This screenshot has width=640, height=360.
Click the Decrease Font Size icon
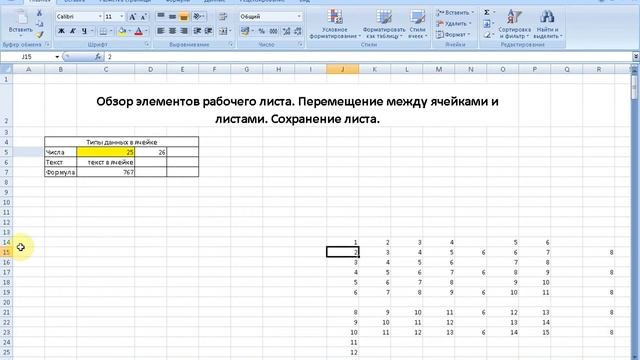click(143, 17)
